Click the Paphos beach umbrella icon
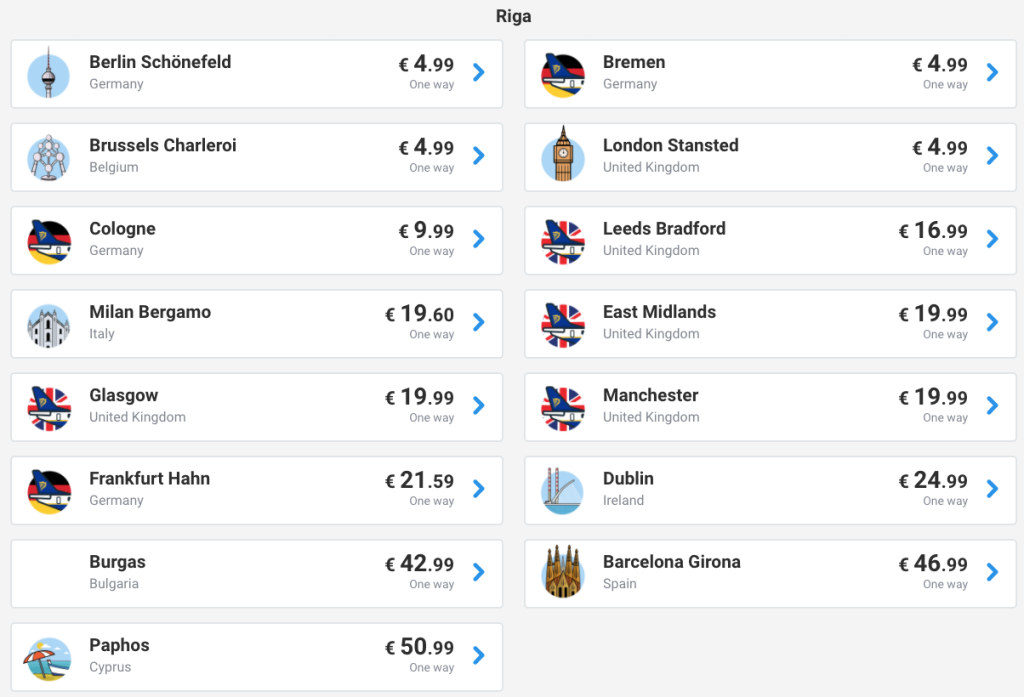Image resolution: width=1024 pixels, height=697 pixels. (48, 656)
